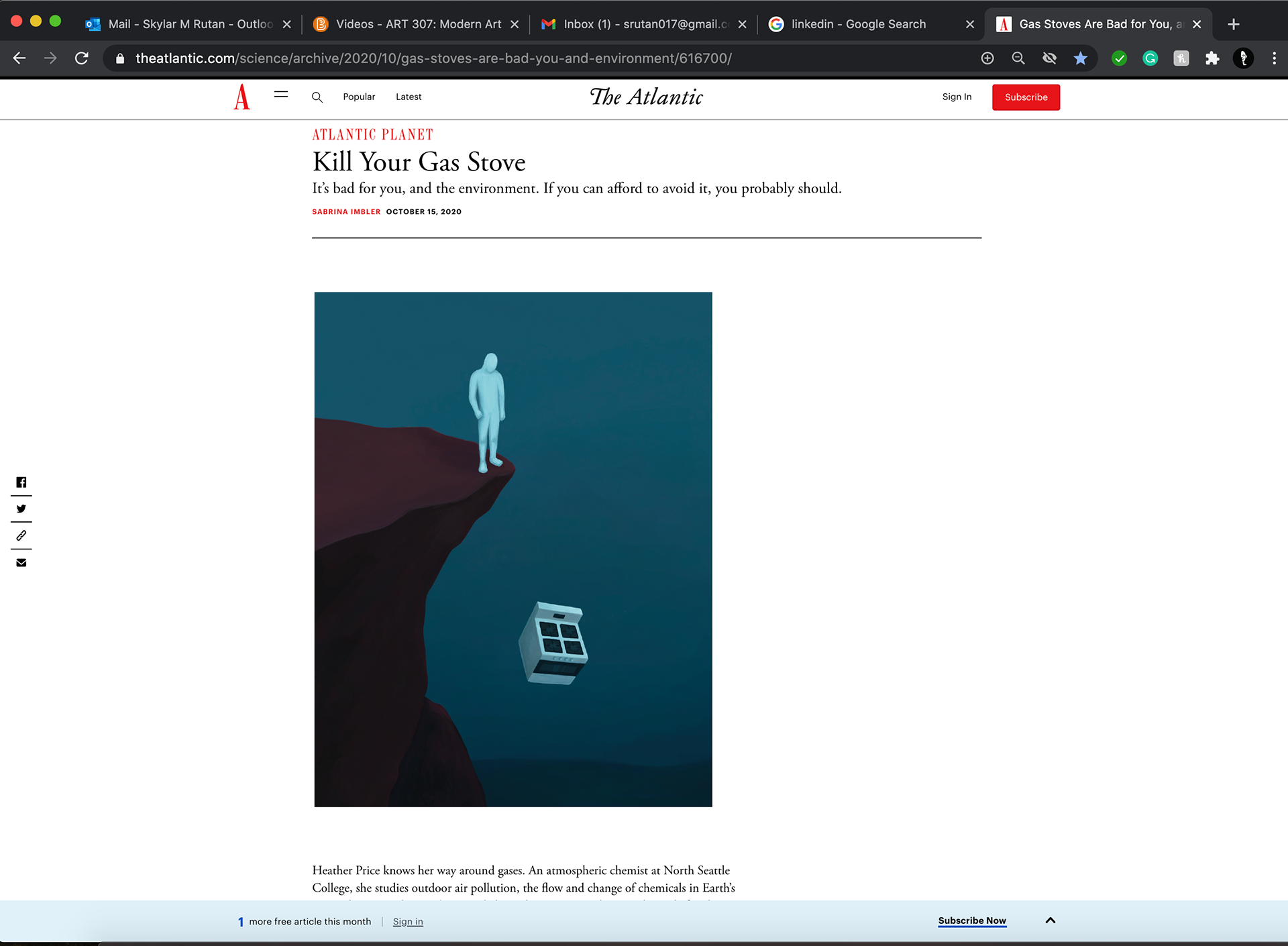This screenshot has width=1288, height=946.
Task: Click the 'more free article this month' text
Action: 310,921
